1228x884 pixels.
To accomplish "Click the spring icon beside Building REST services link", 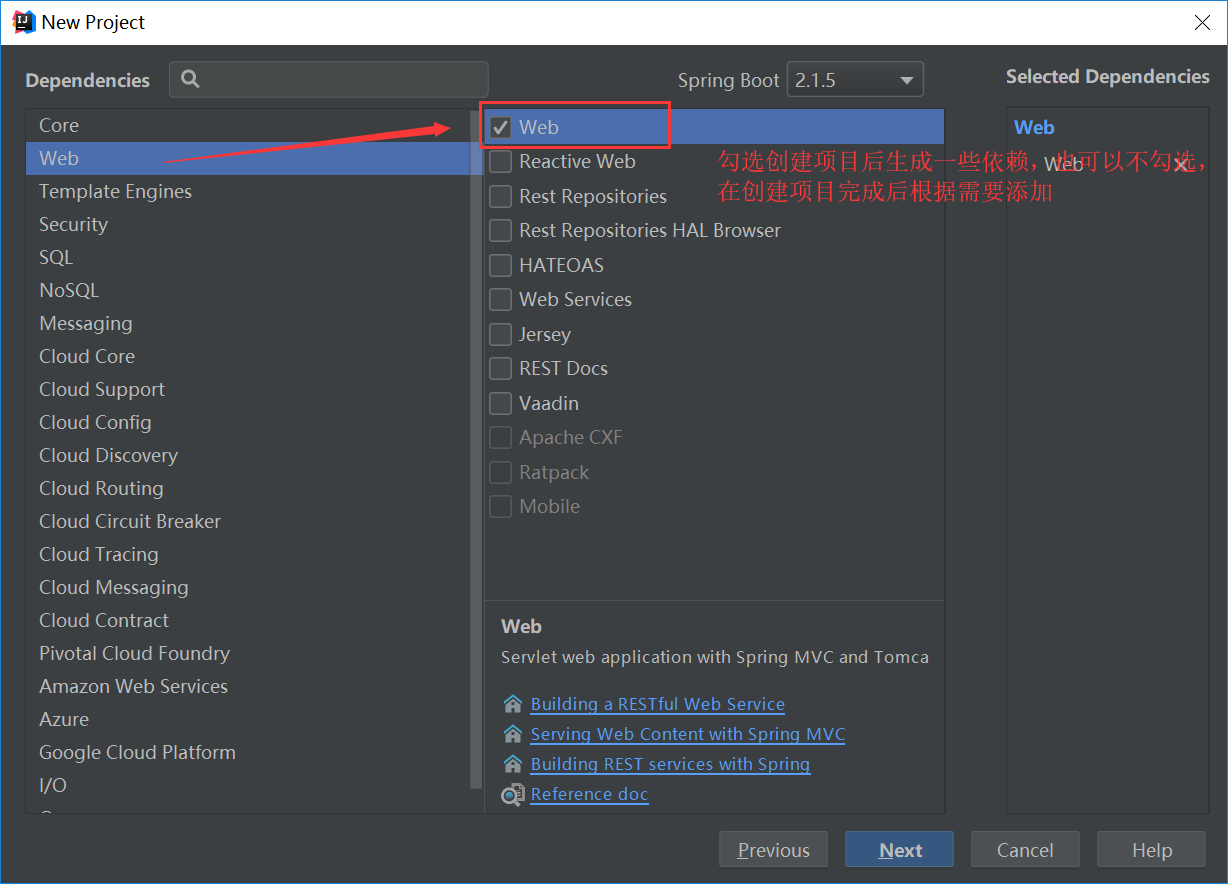I will pos(513,764).
